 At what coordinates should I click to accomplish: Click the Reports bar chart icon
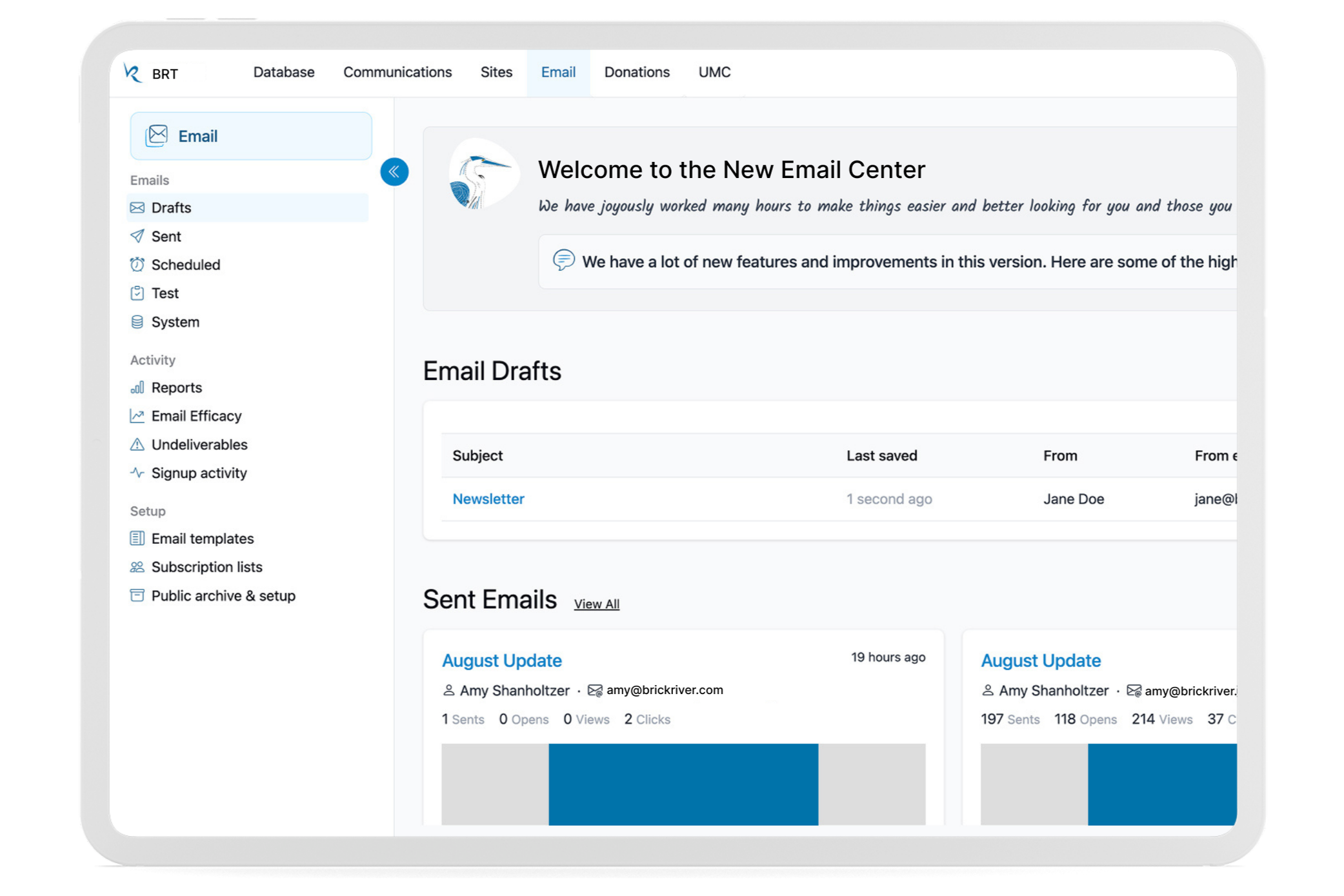137,387
